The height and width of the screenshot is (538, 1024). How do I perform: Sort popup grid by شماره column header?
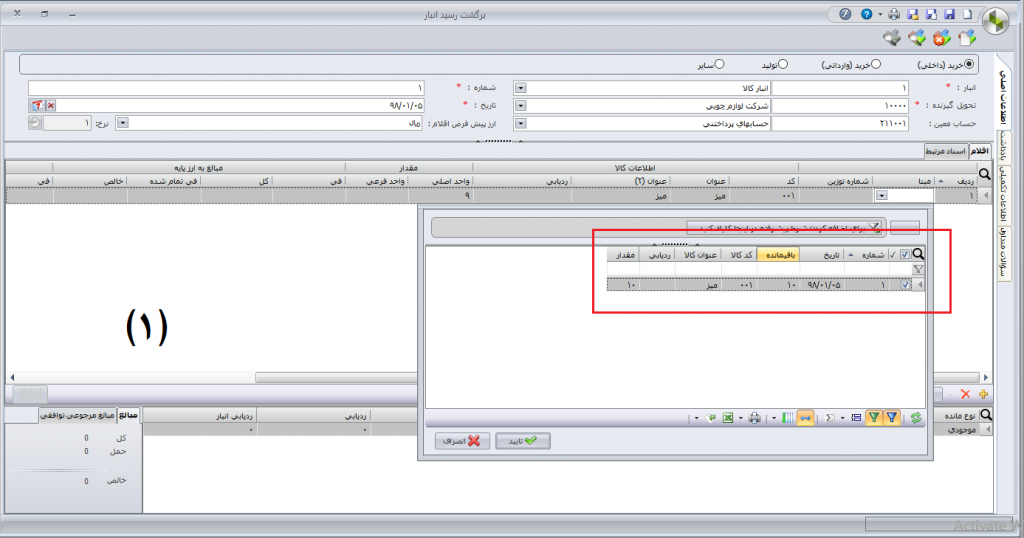coord(866,255)
